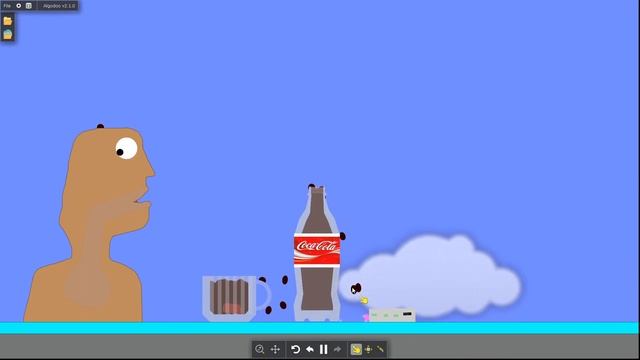Open the File menu
Viewport: 640px width, 360px height.
[7, 6]
